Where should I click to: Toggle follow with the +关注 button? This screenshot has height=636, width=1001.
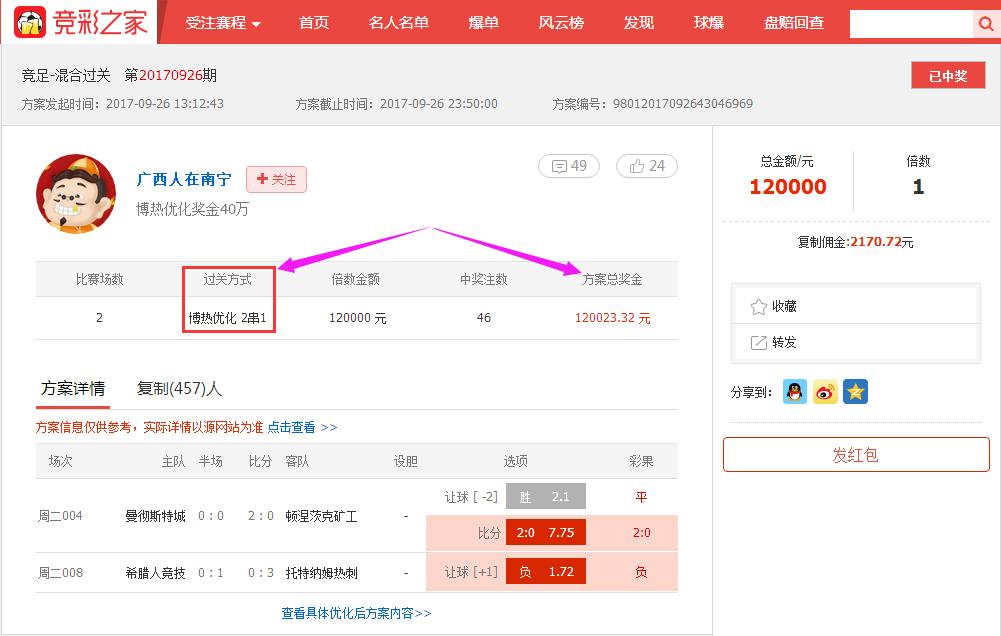coord(276,180)
